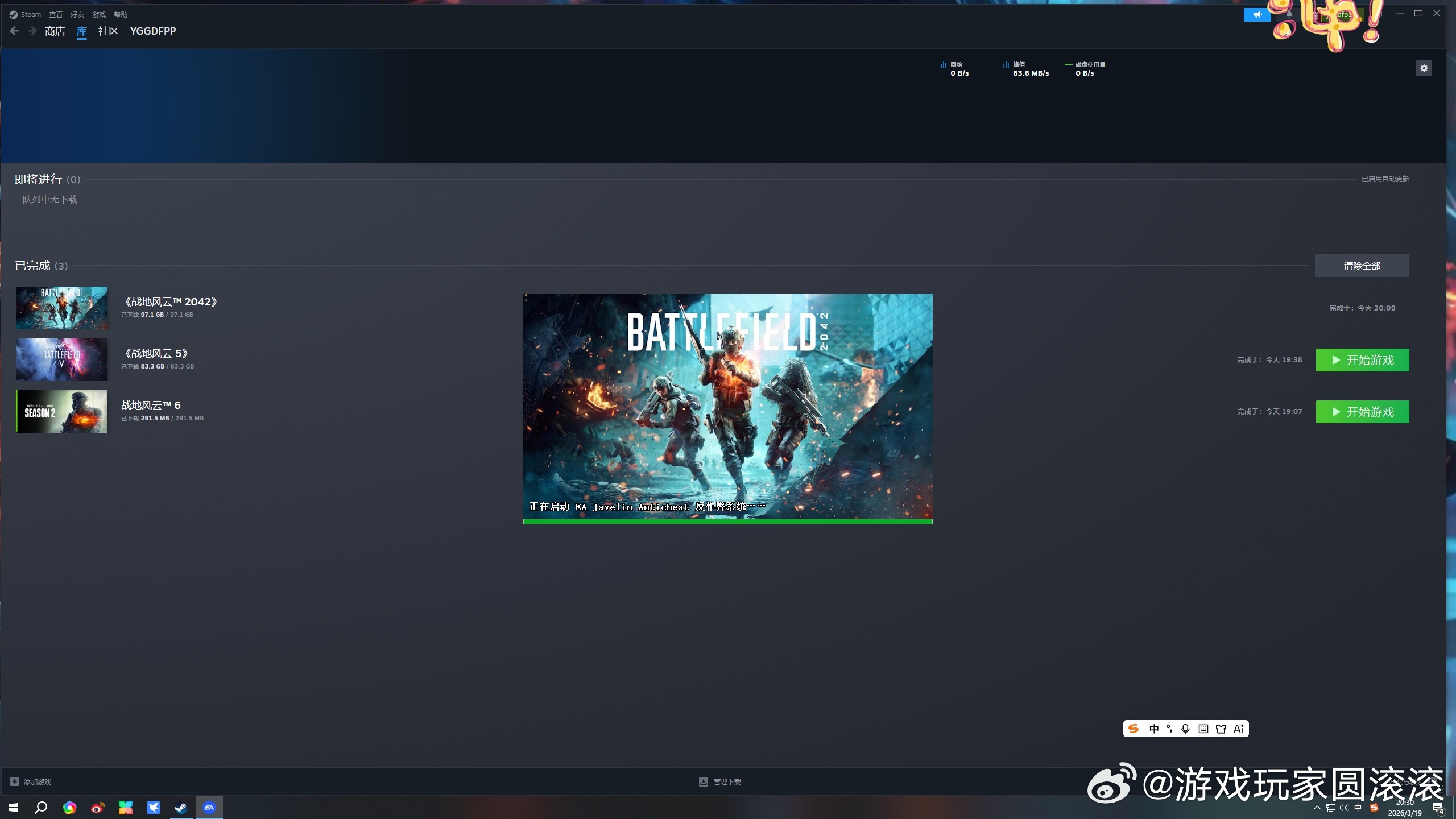Click the Sogou microphone voice input icon
This screenshot has width=1456, height=819.
(1185, 729)
